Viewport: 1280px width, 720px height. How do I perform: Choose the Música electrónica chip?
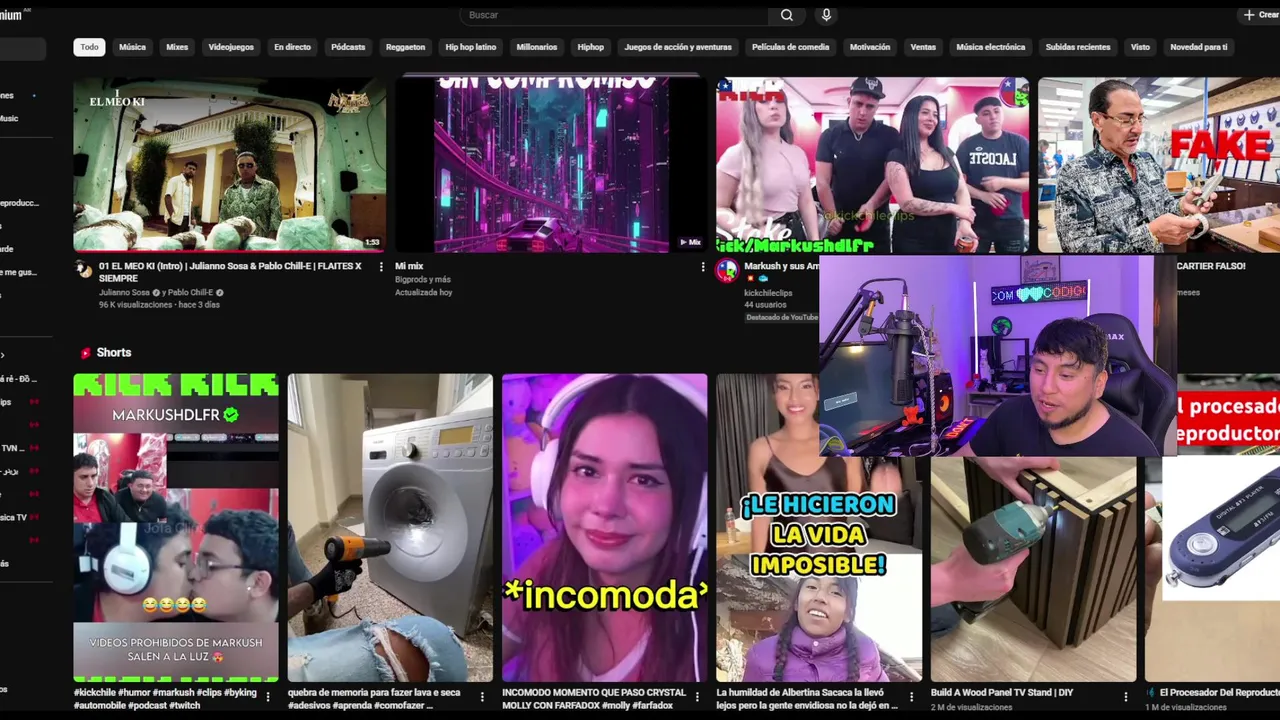tap(990, 47)
